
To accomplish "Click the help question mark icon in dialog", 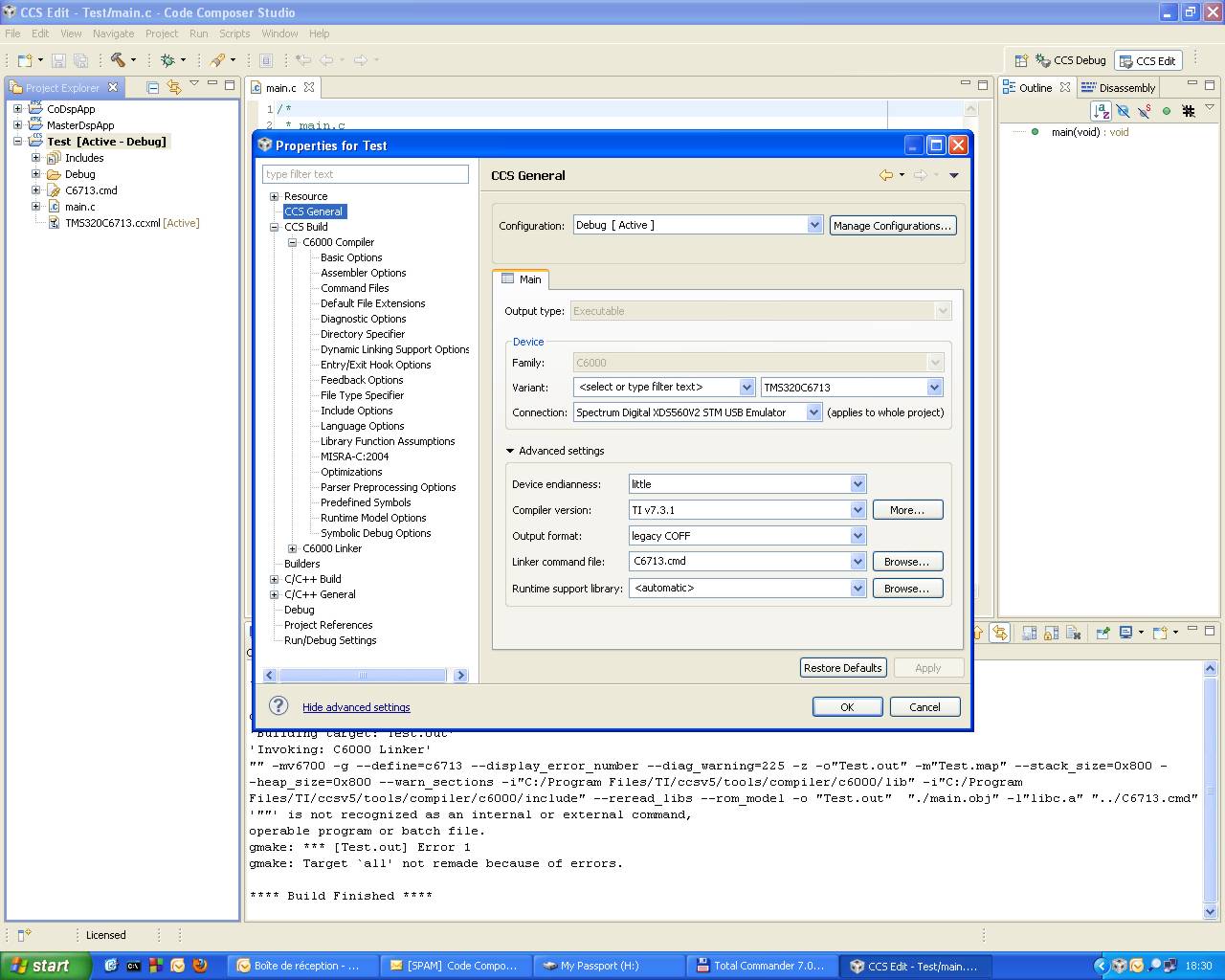I will point(278,706).
